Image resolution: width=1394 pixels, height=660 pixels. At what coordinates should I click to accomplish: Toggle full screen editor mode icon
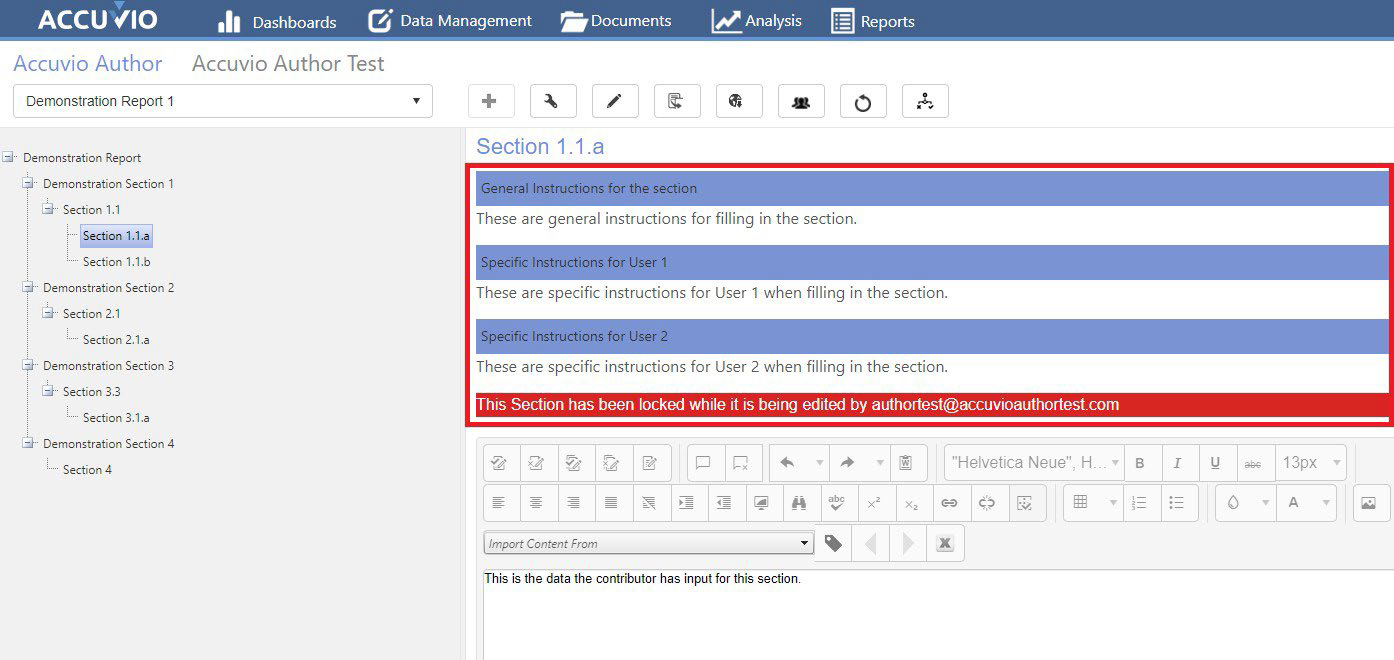pos(762,503)
